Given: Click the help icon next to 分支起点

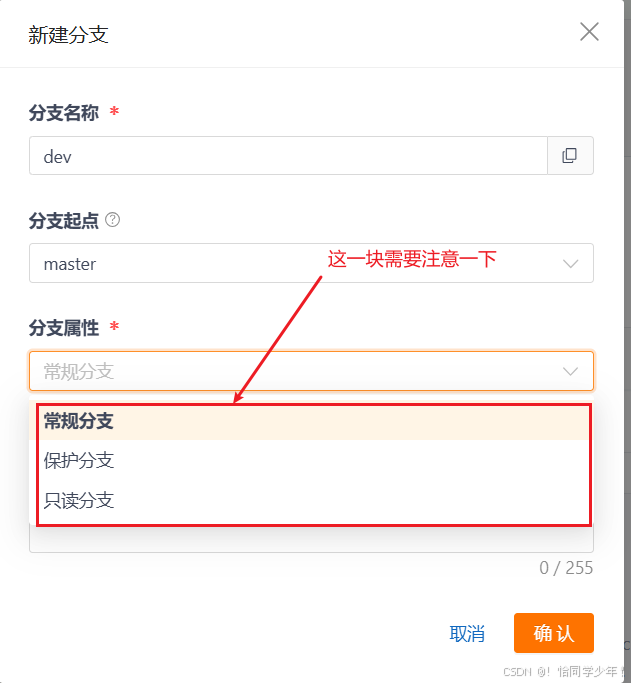Looking at the screenshot, I should pyautogui.click(x=113, y=220).
